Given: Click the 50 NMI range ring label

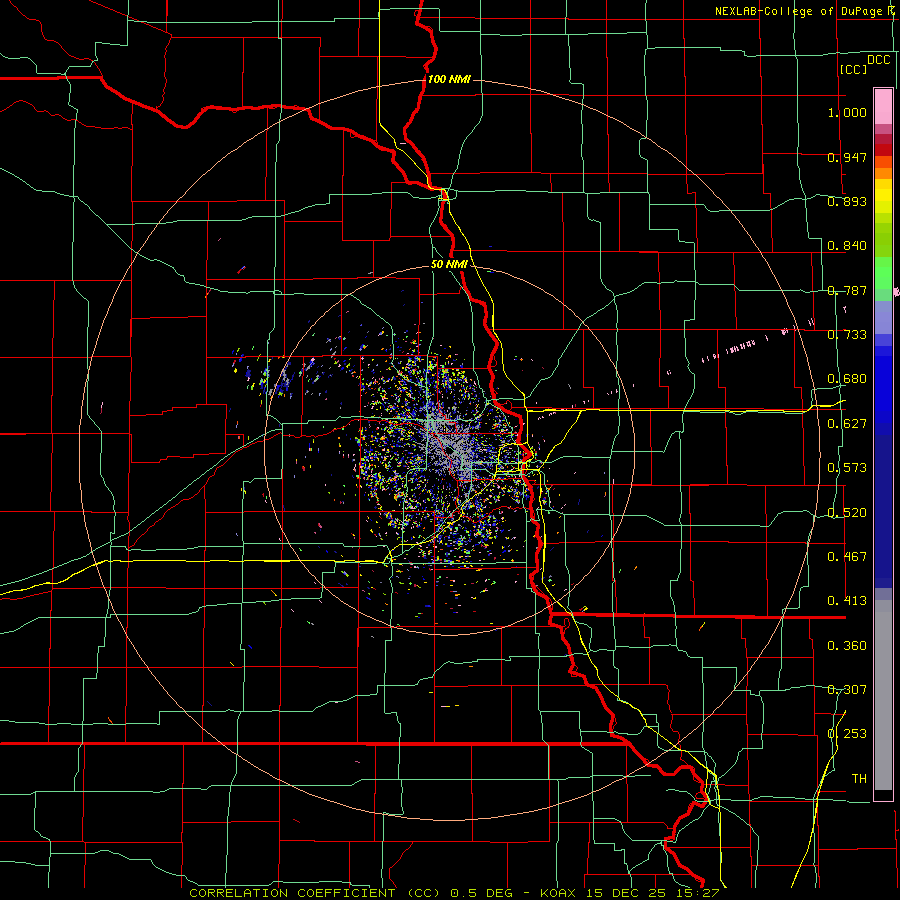Looking at the screenshot, I should (x=449, y=265).
